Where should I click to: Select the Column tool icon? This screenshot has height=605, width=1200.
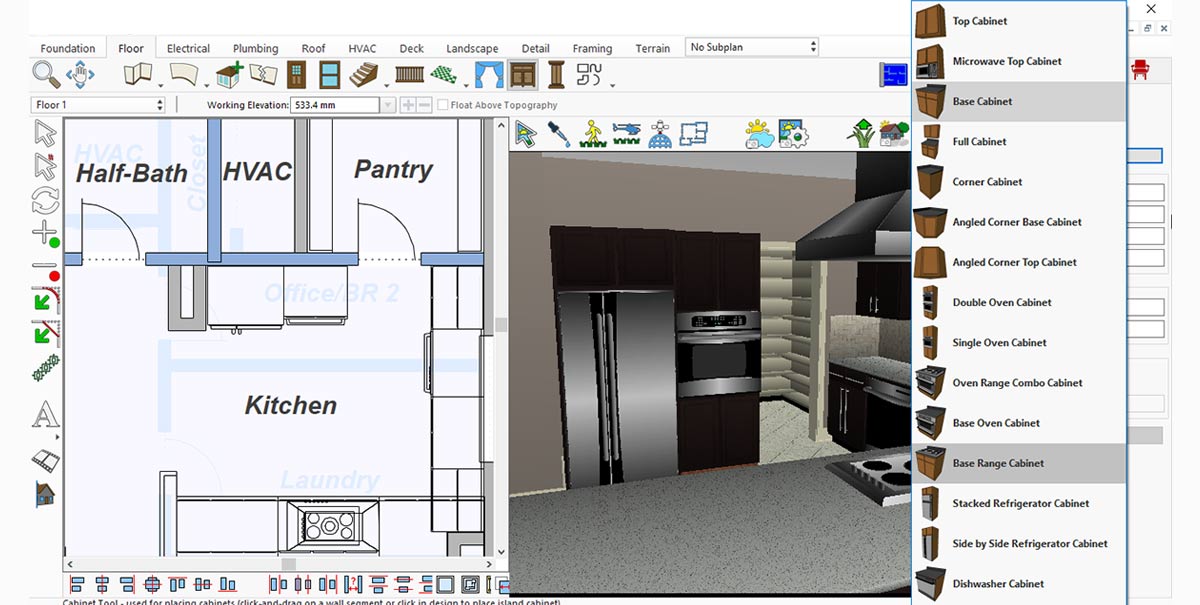(x=556, y=75)
